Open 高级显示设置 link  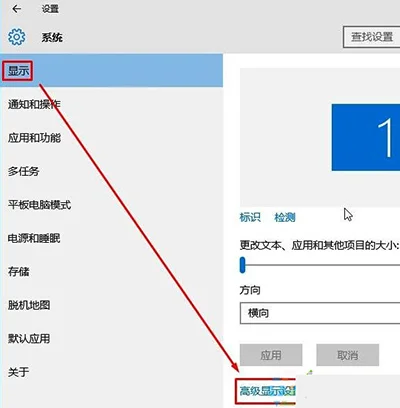pyautogui.click(x=268, y=391)
